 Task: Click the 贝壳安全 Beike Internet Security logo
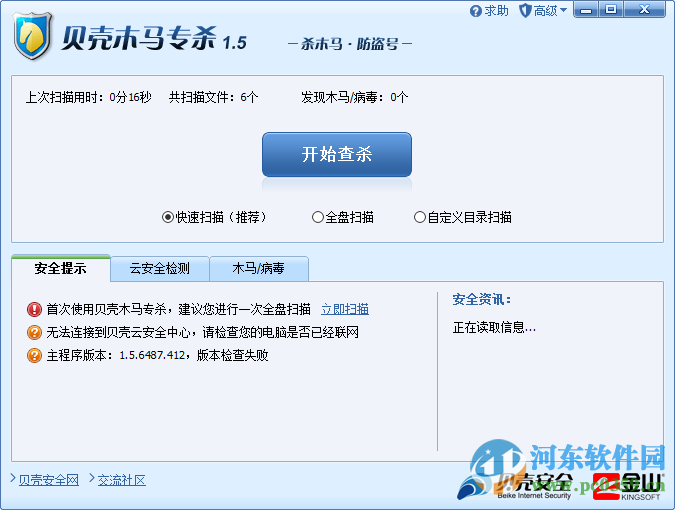point(516,486)
